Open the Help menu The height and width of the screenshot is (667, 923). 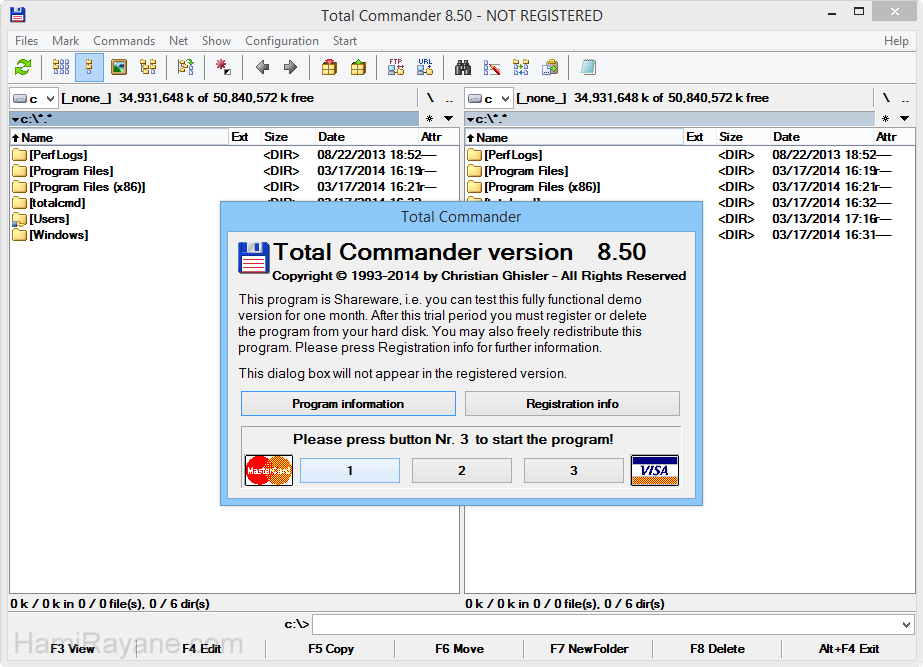click(x=896, y=41)
